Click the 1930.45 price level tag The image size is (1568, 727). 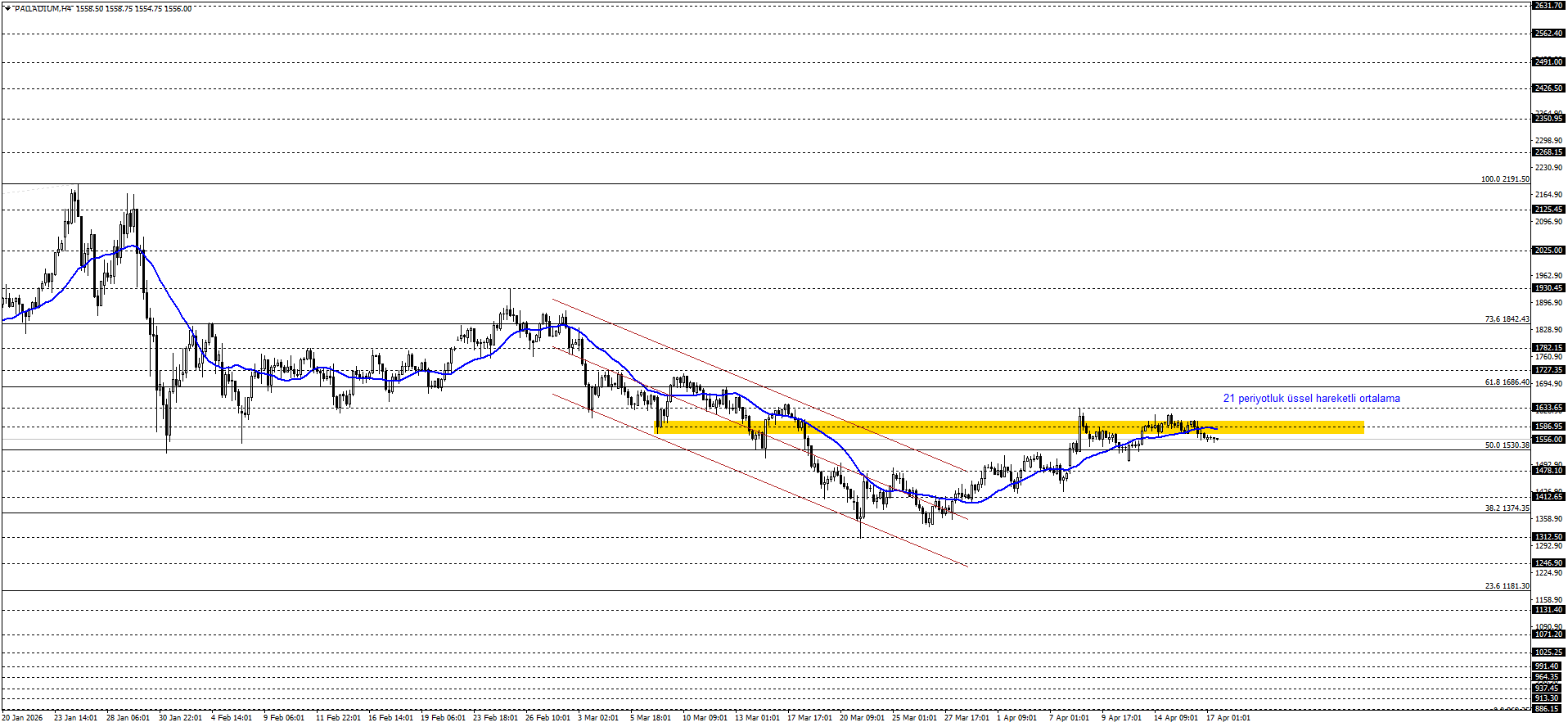[x=1548, y=288]
